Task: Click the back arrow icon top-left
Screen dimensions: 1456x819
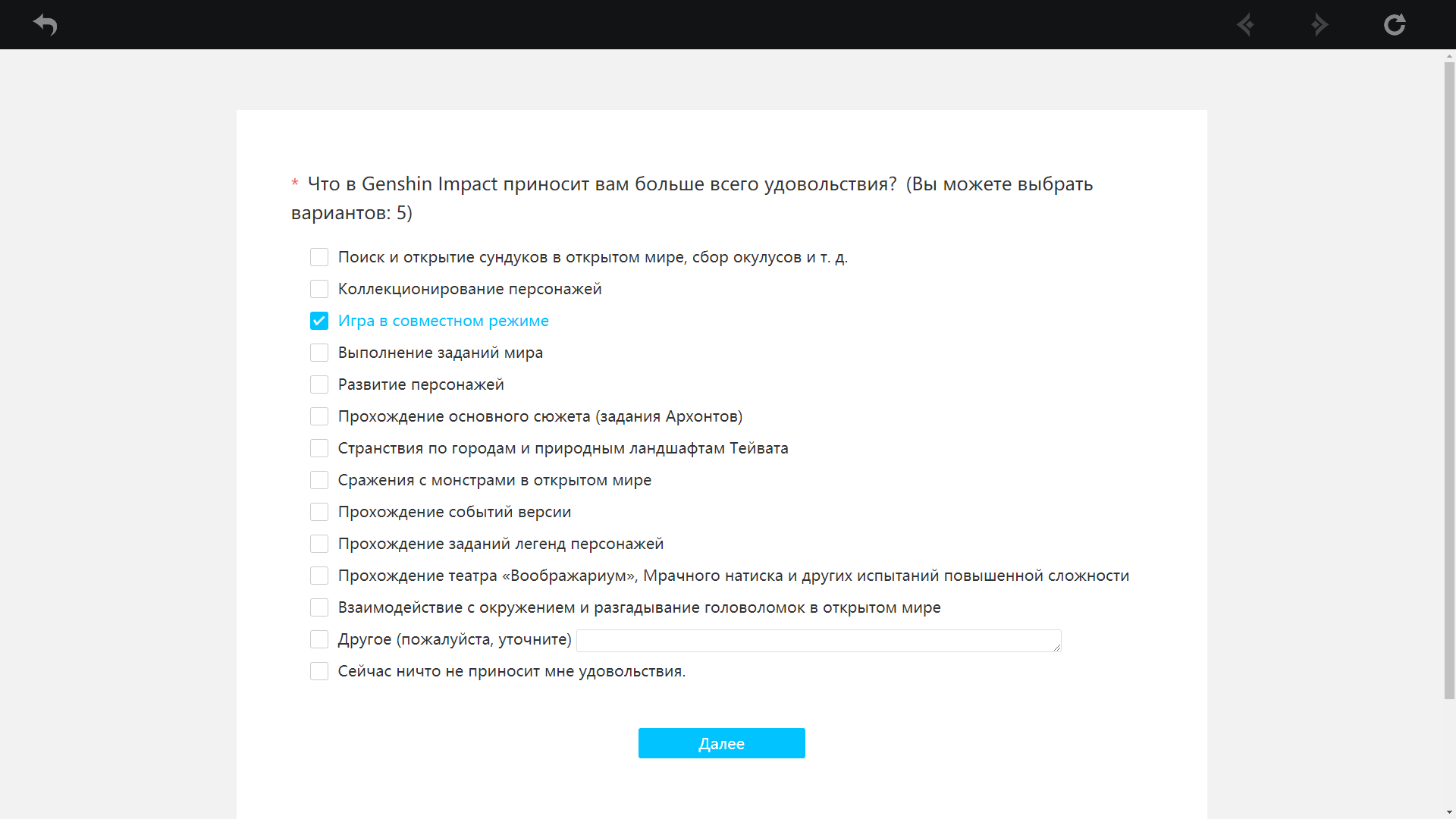Action: 45,24
